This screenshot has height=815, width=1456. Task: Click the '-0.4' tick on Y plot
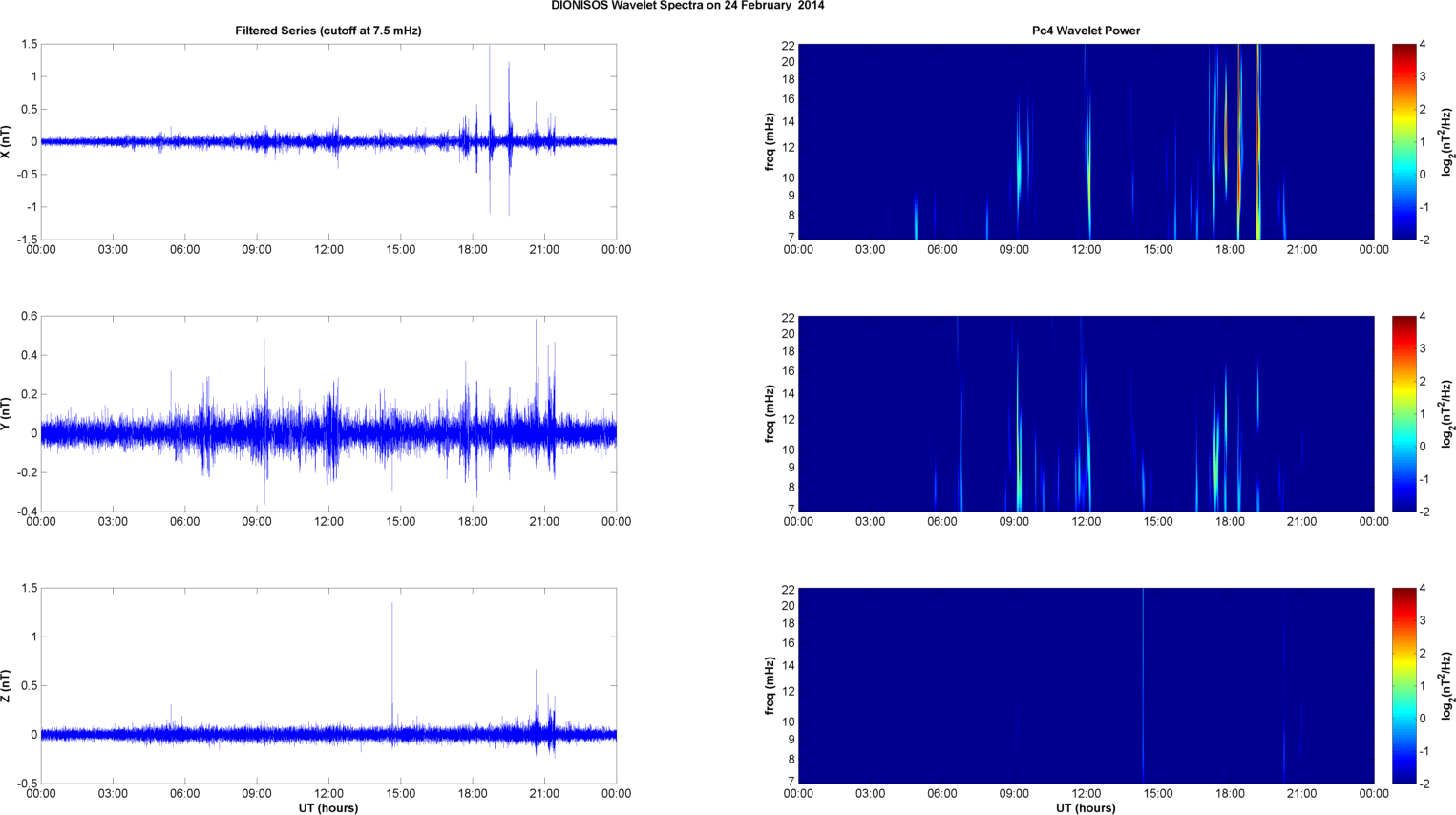click(x=26, y=512)
